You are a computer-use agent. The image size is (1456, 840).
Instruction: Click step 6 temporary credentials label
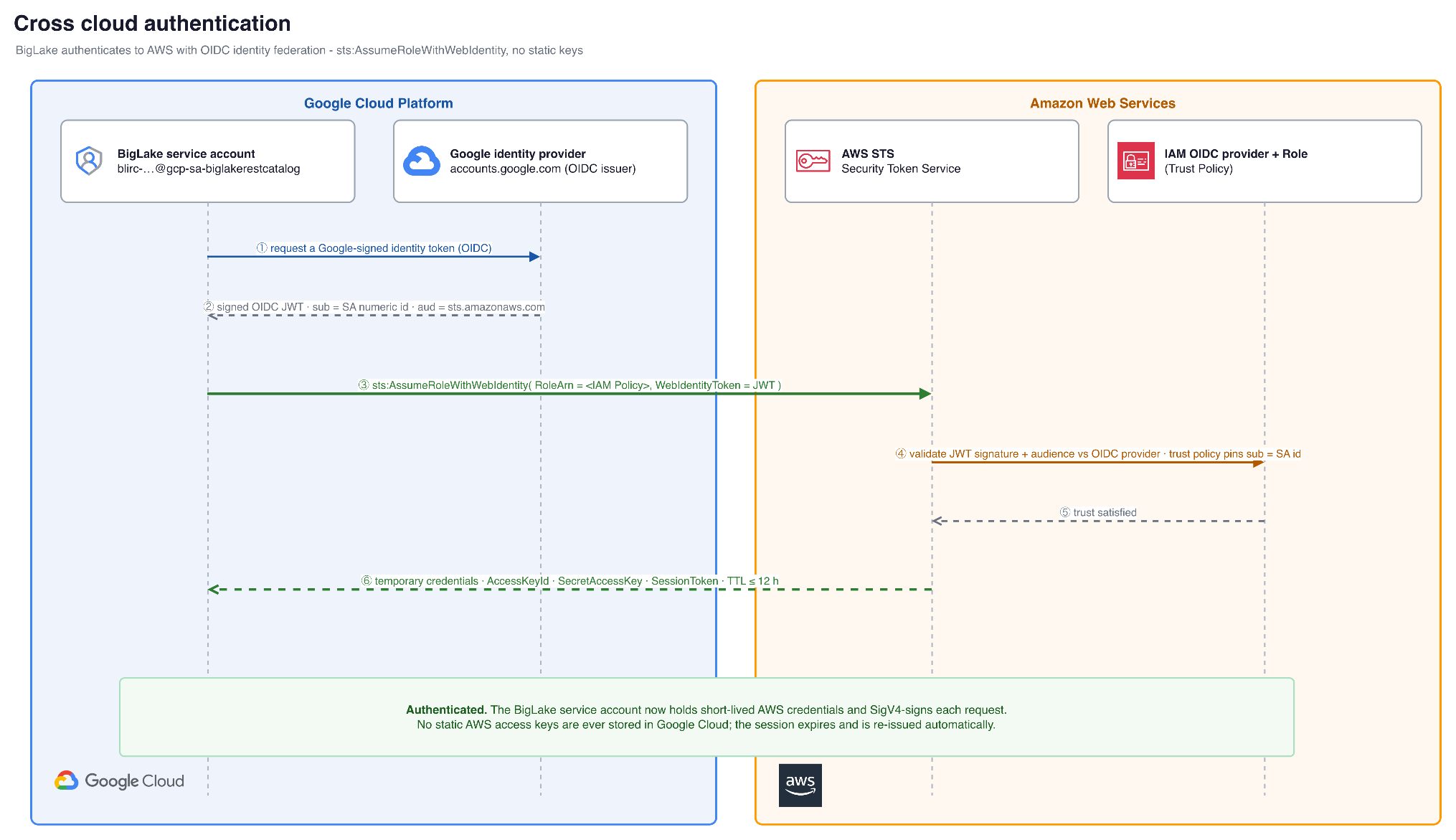[x=569, y=581]
